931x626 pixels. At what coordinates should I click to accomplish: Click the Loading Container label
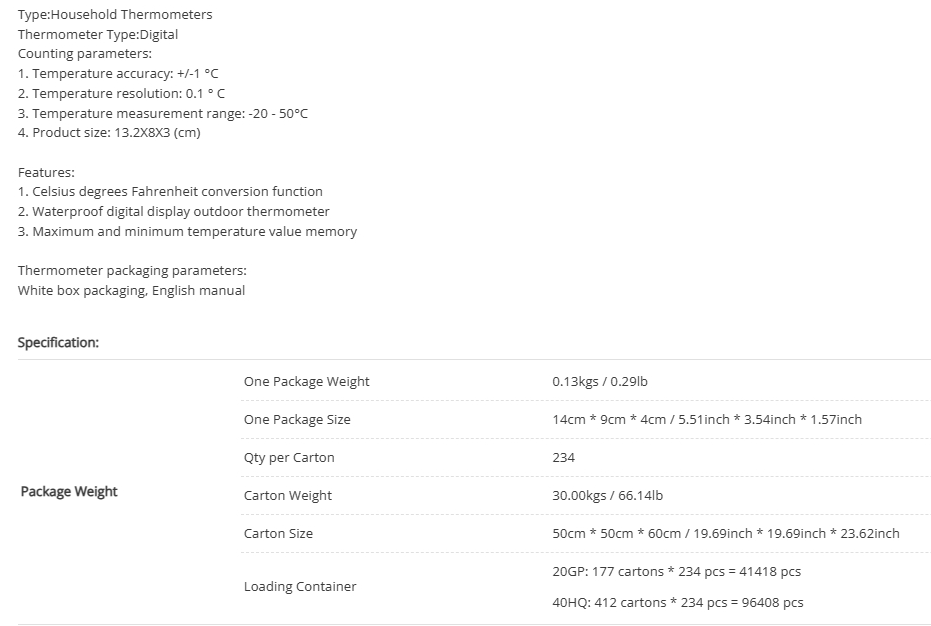(300, 586)
